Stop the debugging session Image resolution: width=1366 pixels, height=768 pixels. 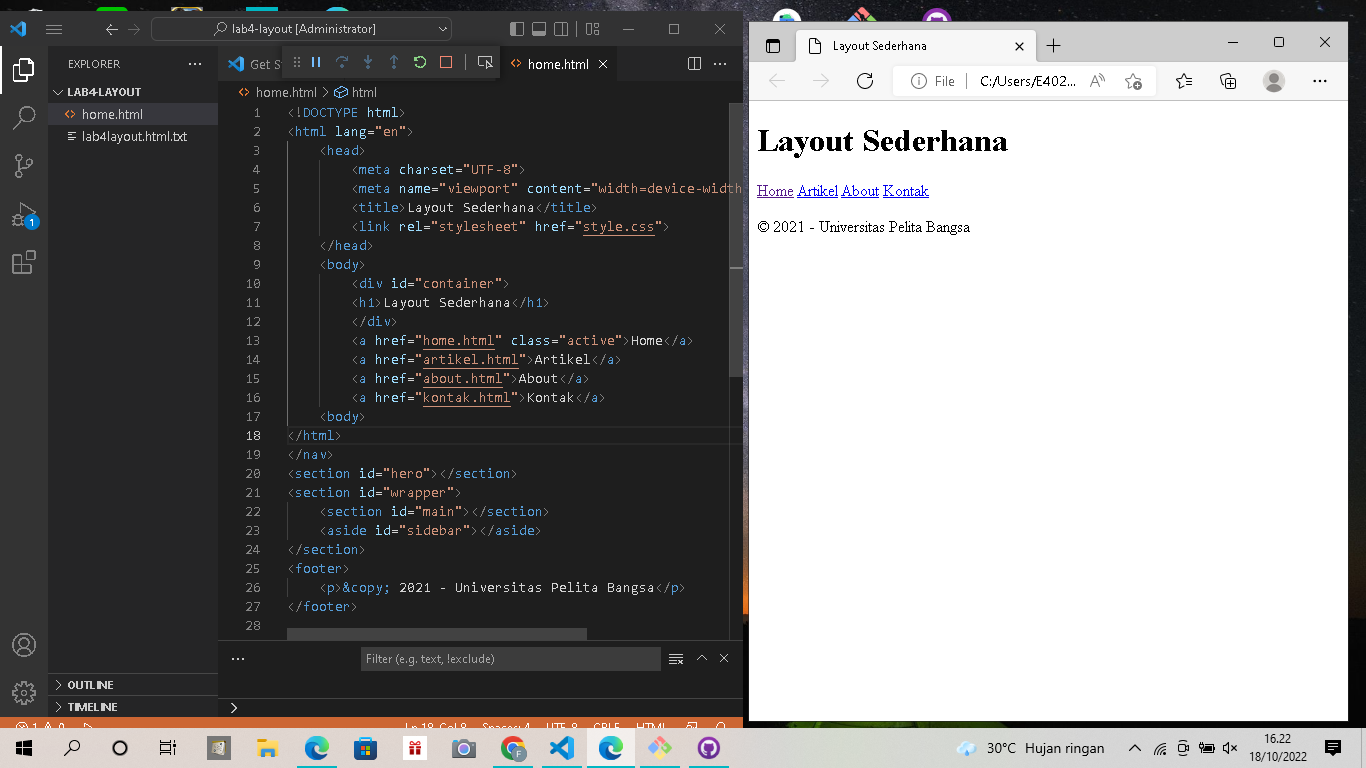444,62
